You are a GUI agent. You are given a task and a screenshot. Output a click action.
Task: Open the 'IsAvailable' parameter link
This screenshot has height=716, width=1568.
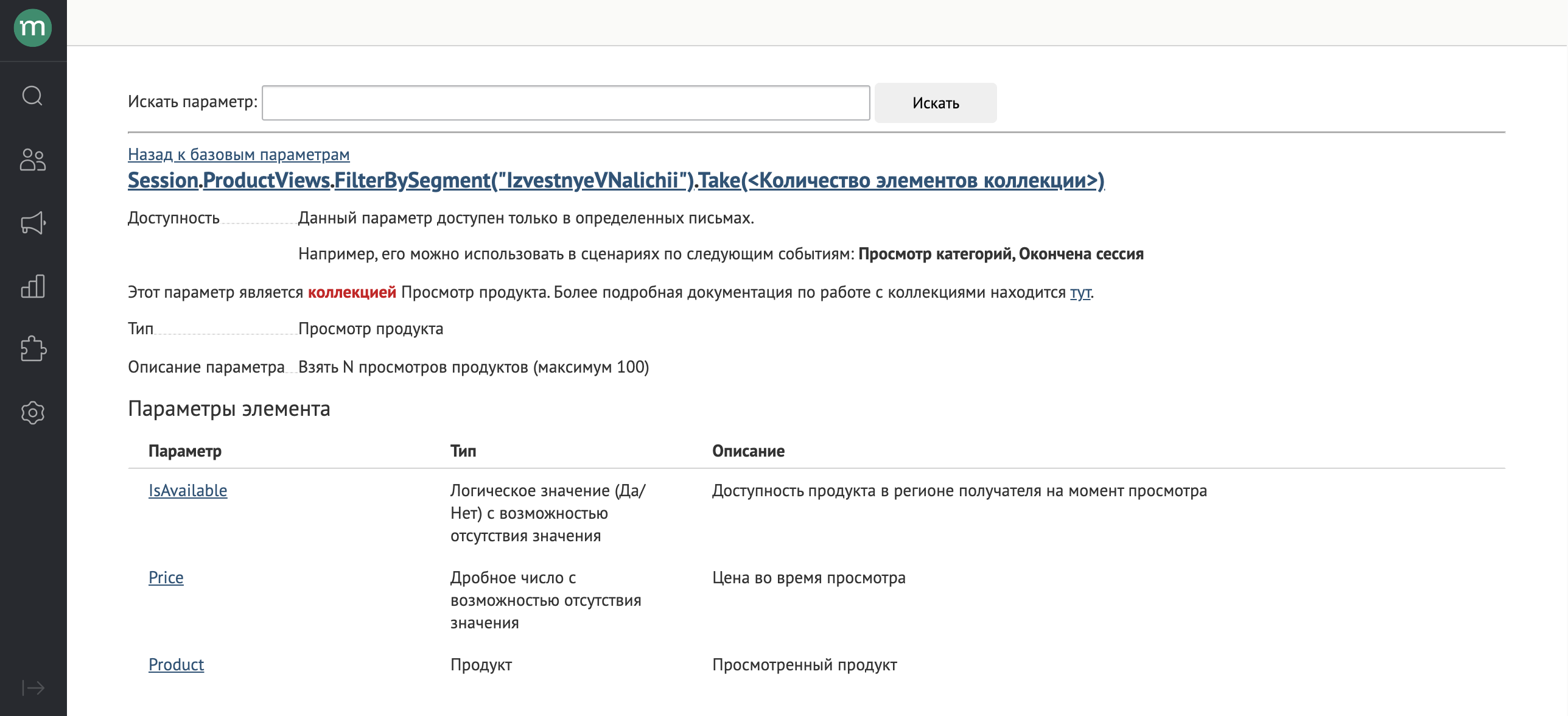click(x=188, y=491)
